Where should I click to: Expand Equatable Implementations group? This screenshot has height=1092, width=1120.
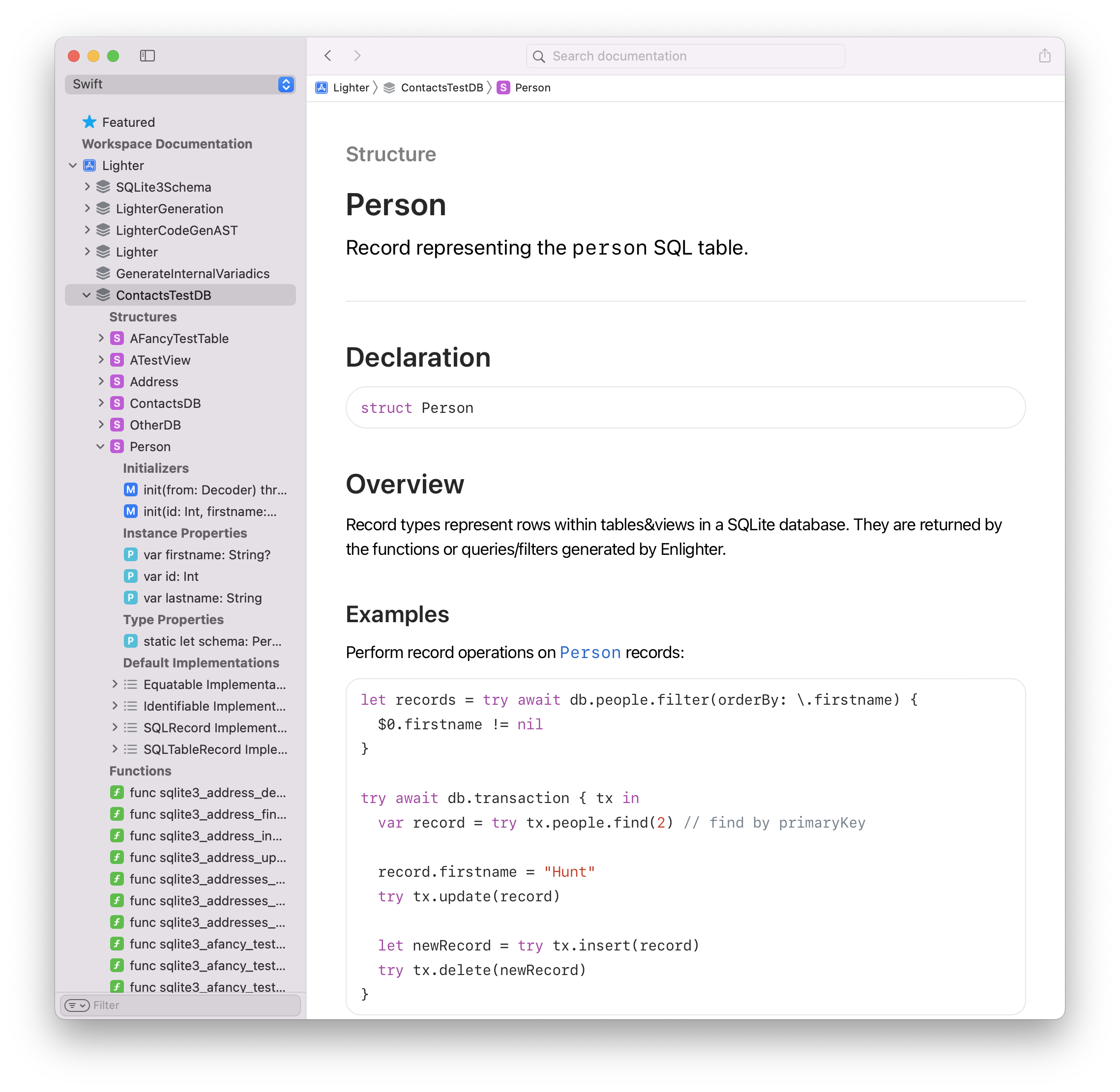115,684
